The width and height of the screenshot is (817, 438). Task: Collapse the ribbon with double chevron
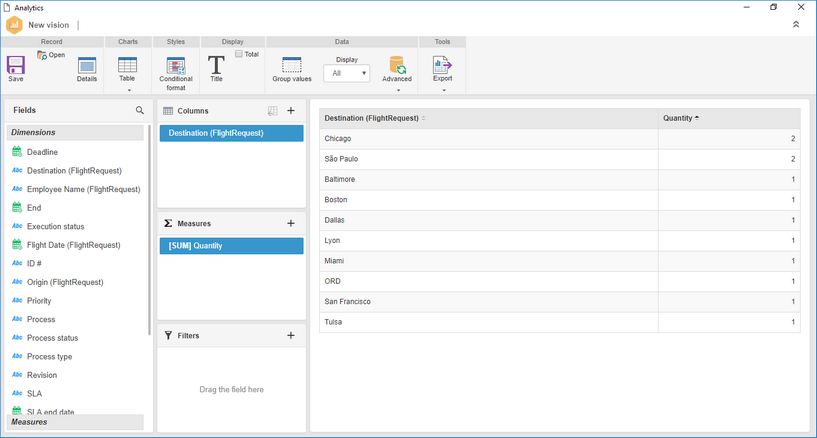796,24
